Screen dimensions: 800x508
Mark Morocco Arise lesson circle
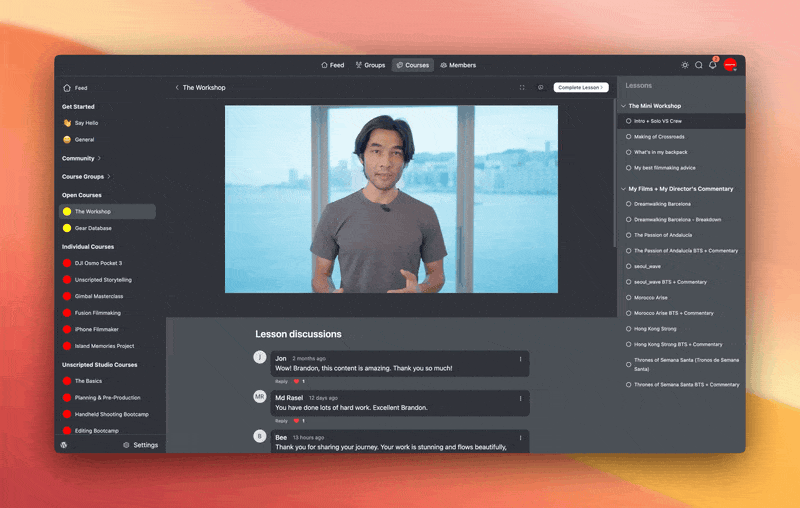click(x=629, y=298)
